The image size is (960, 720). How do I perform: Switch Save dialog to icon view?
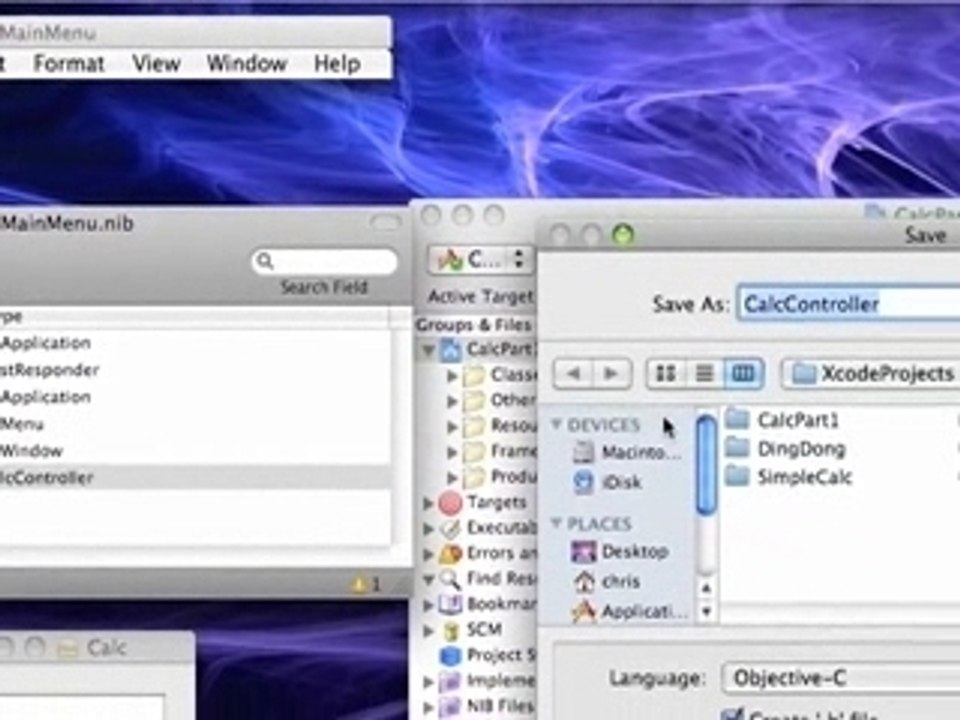pyautogui.click(x=666, y=373)
